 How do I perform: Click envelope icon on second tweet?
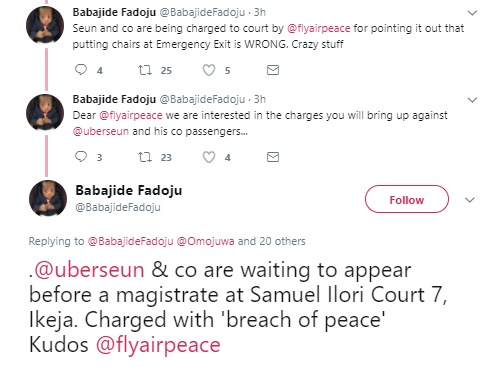(x=273, y=157)
